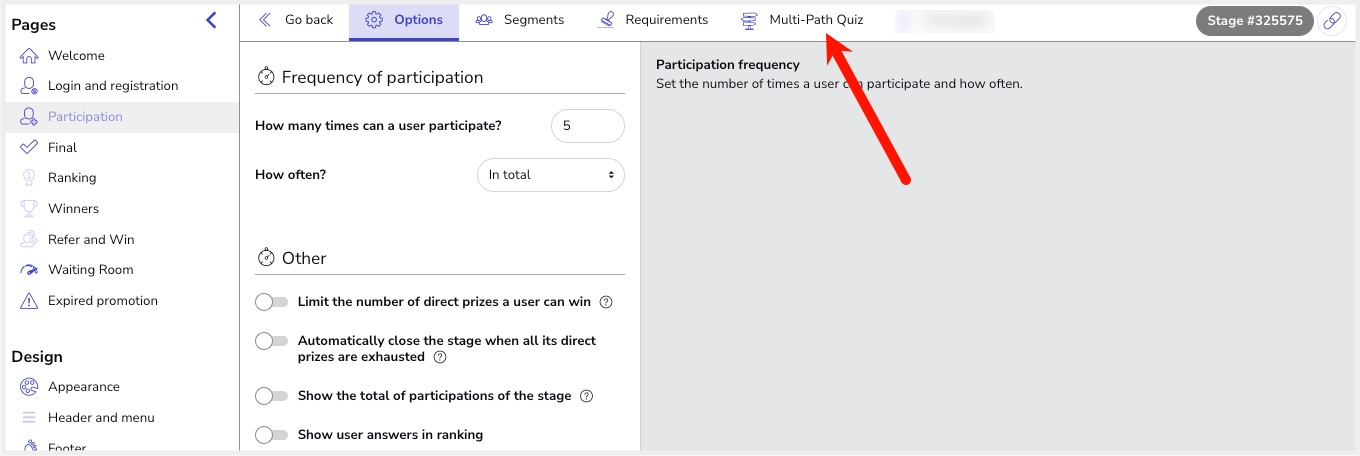Click the Appearance palette icon
This screenshot has width=1360, height=456.
29,387
